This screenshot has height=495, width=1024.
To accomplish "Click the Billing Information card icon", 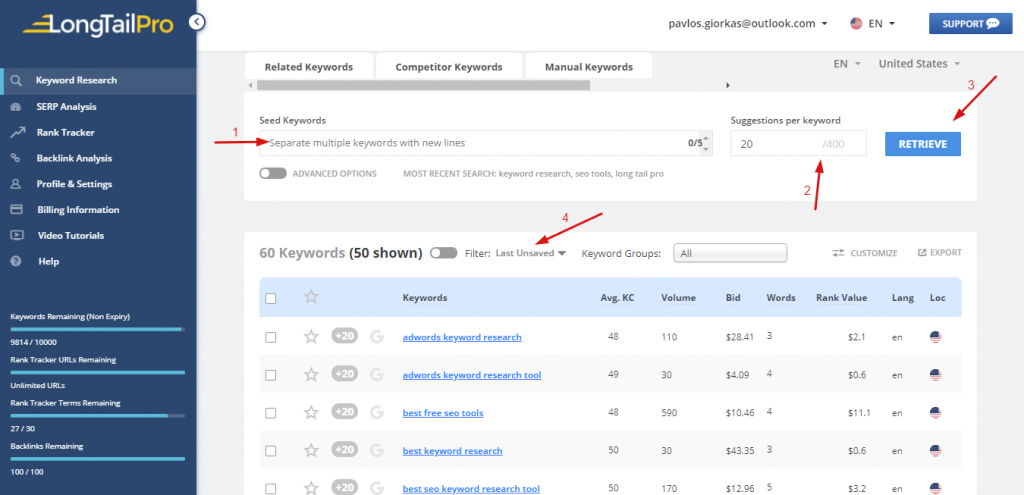I will click(x=17, y=210).
